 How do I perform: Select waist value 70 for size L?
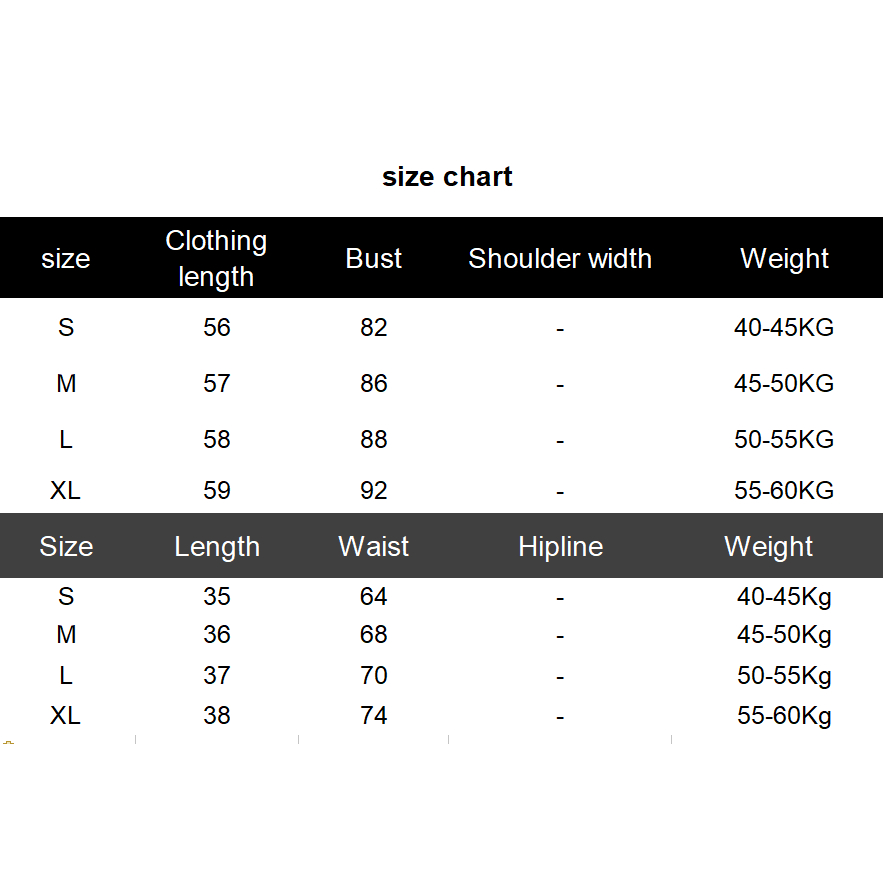(374, 676)
